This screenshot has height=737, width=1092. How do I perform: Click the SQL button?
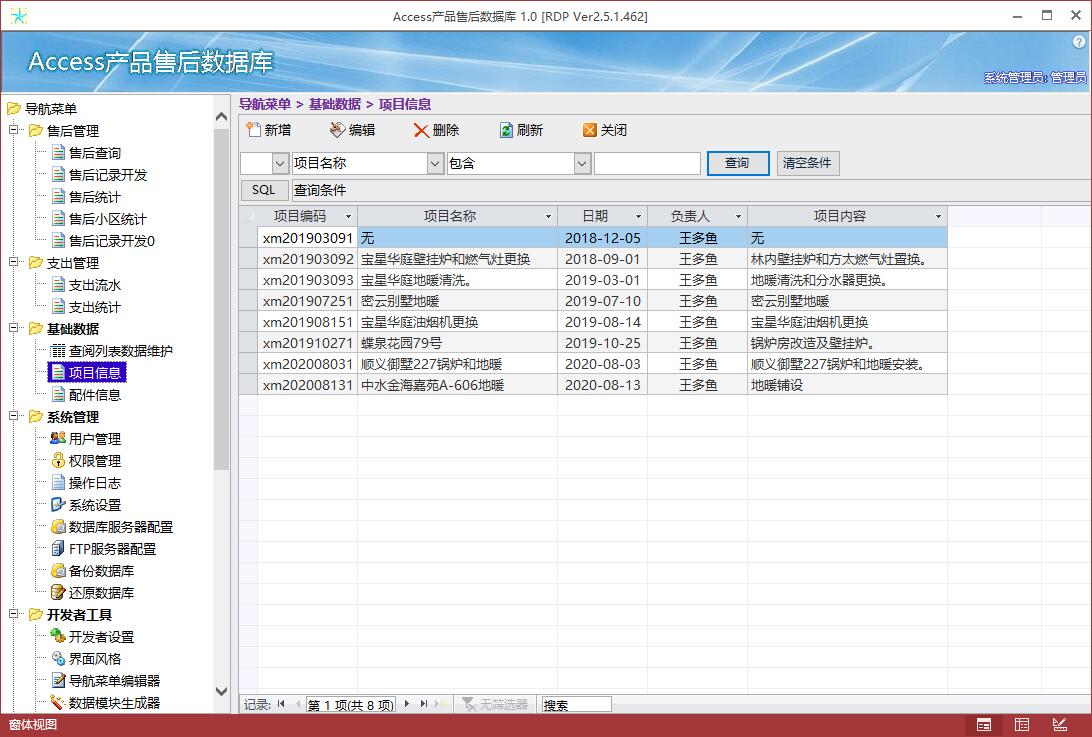click(x=263, y=189)
